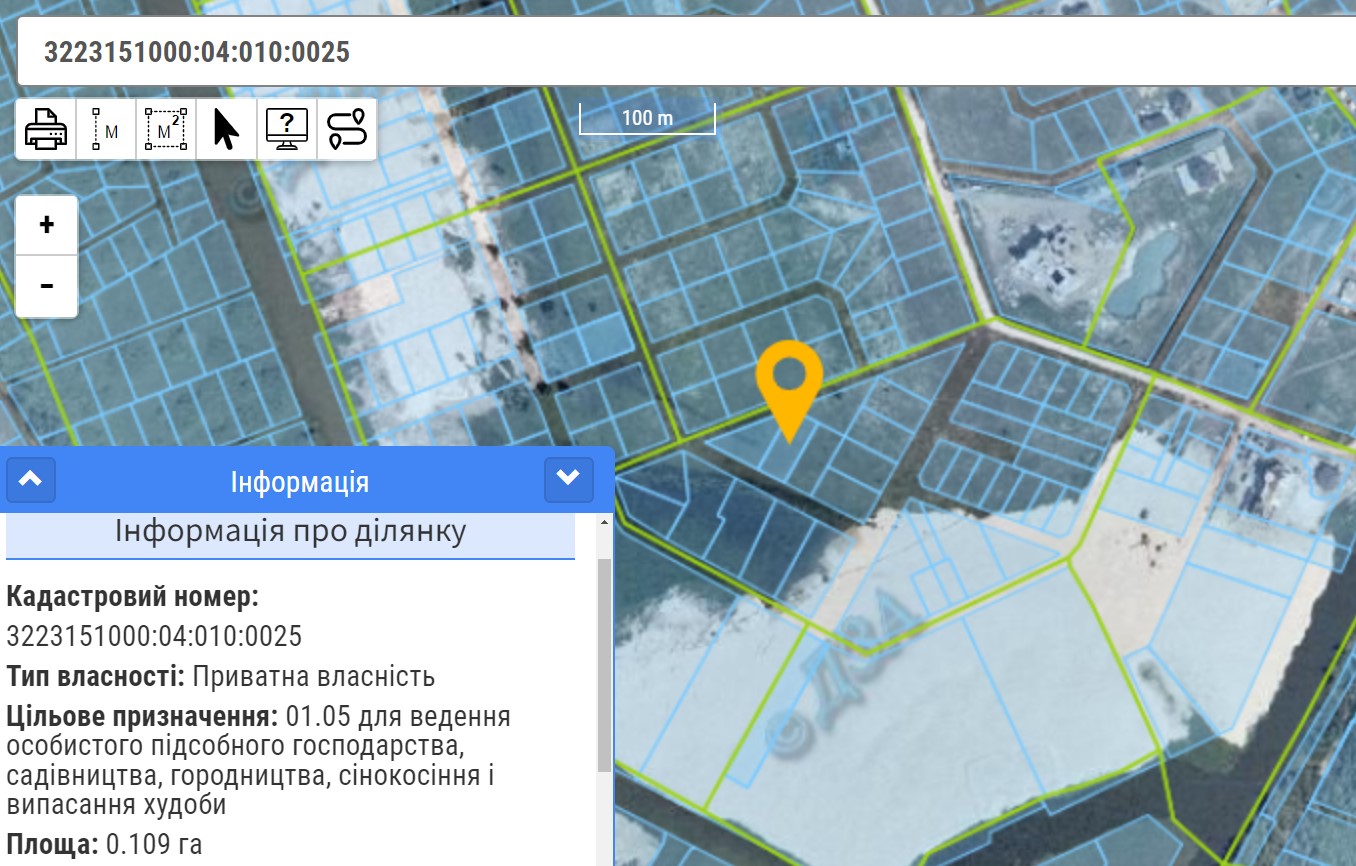Screen dimensions: 1356x866
Task: Click the cadastral number value in info panel
Action: [x=154, y=636]
